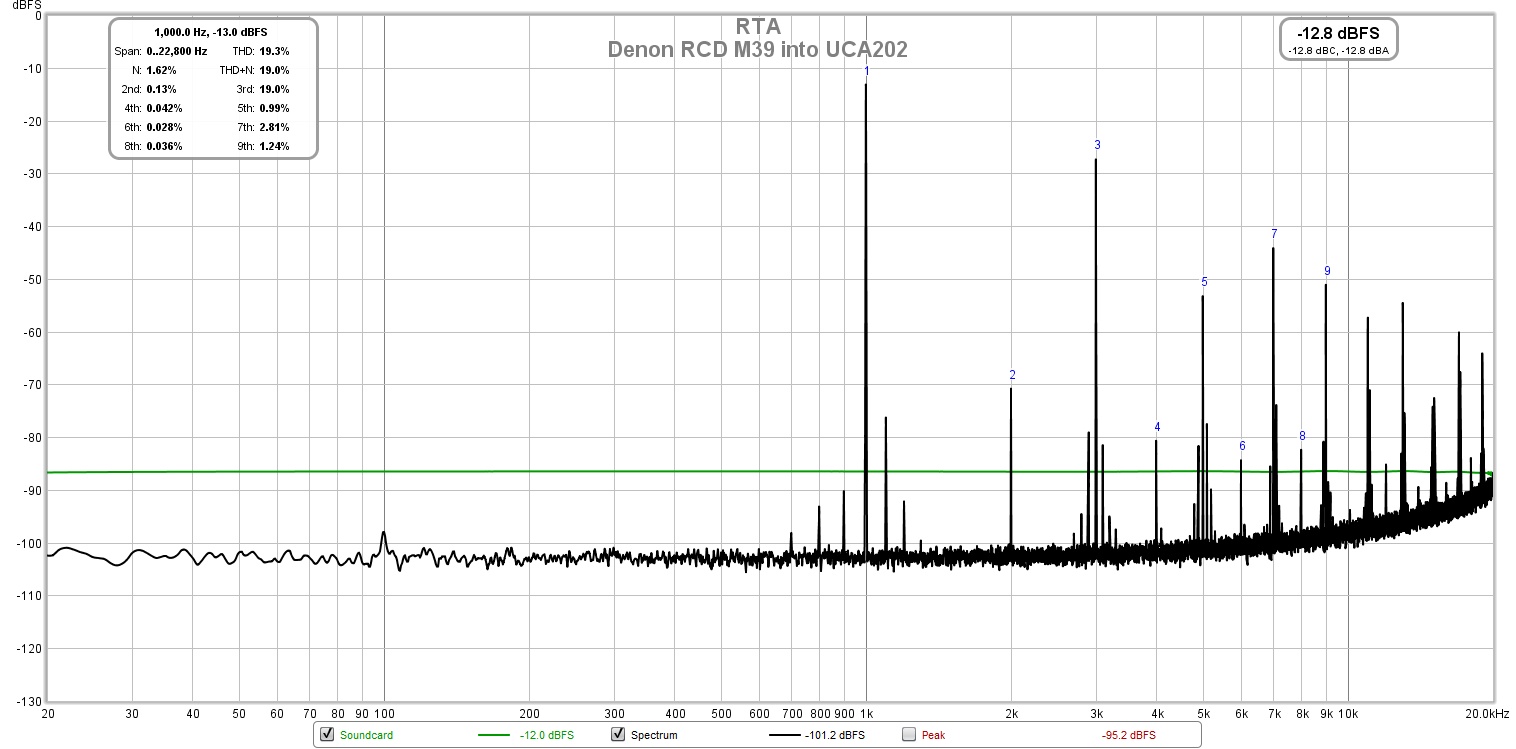Click harmonic marker 4 at 4k

[x=1157, y=427]
